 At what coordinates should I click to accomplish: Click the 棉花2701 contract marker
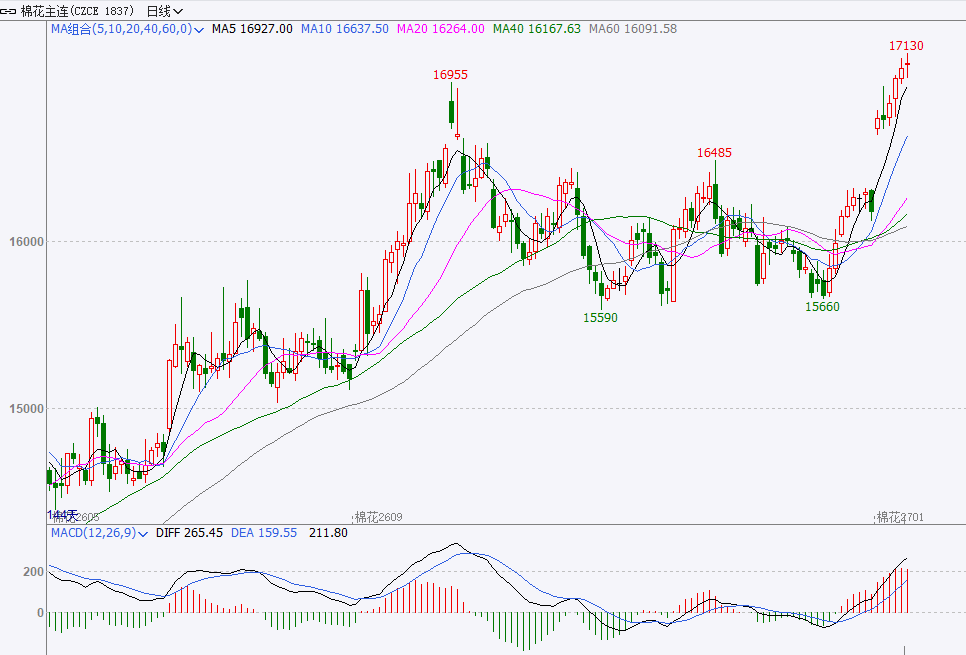coord(900,517)
